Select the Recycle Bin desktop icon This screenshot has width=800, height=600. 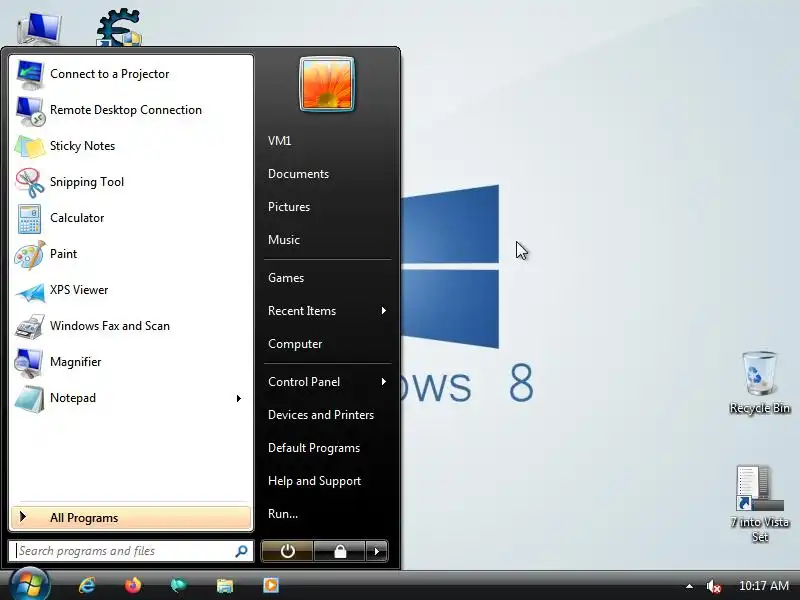[760, 383]
